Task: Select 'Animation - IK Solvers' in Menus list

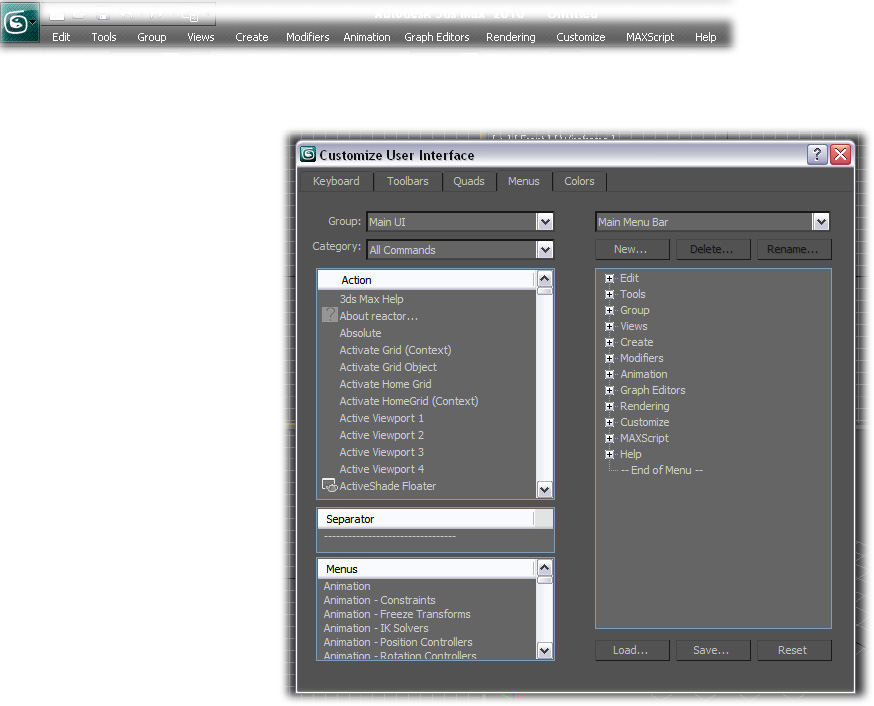Action: (x=376, y=628)
